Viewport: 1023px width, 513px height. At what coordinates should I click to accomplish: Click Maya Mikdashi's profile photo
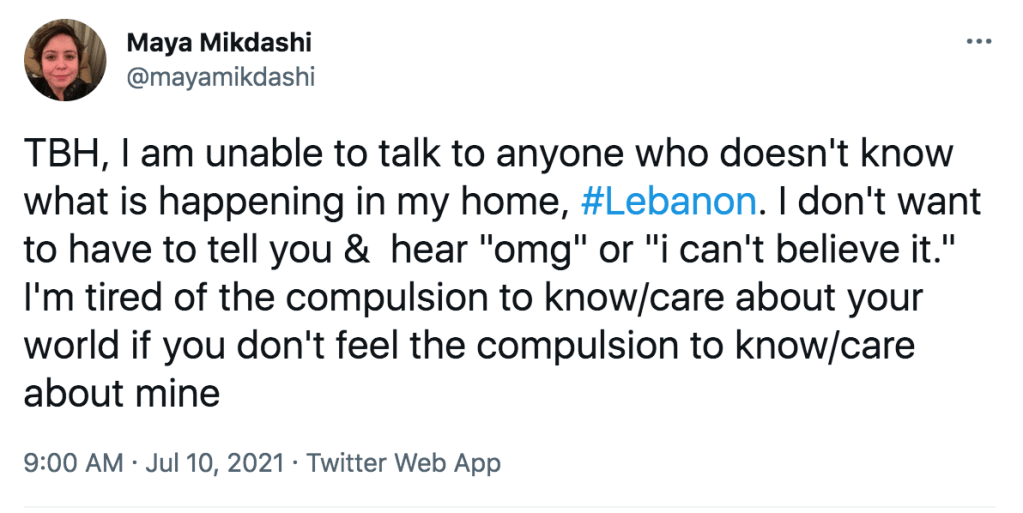click(x=66, y=61)
